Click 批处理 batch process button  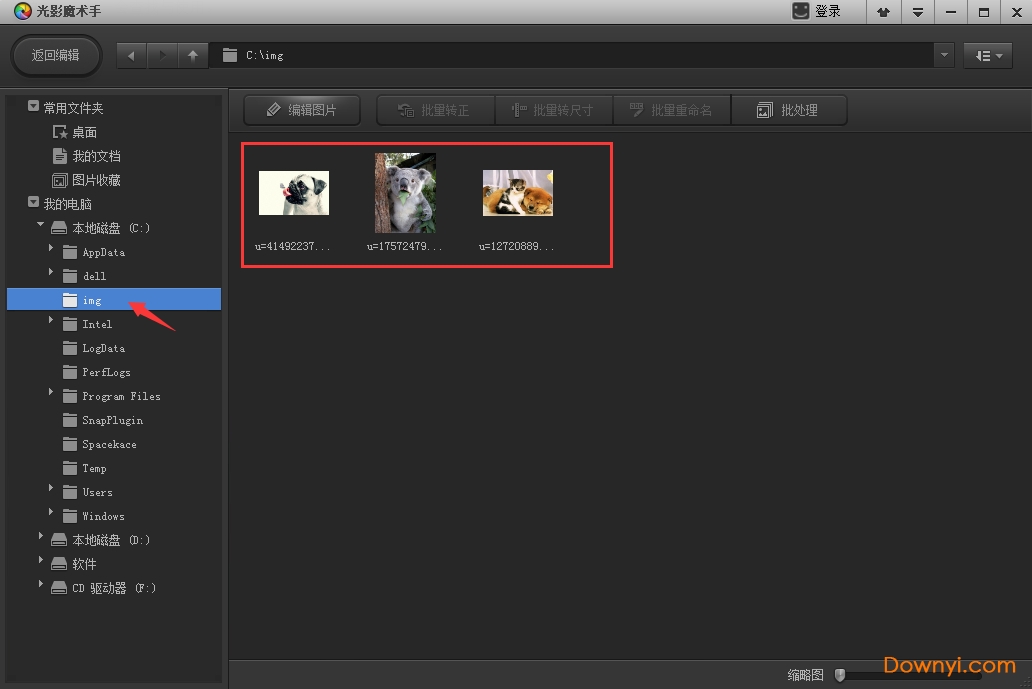tap(788, 110)
